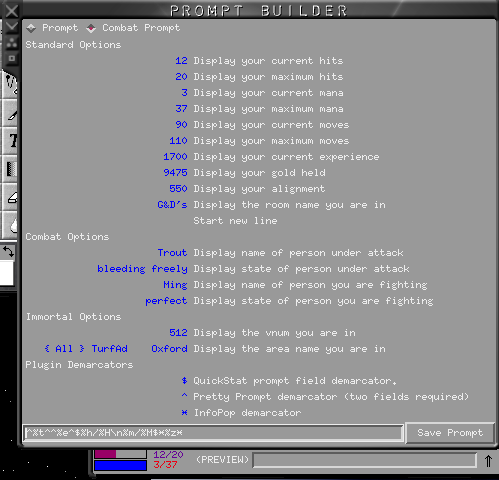Select the eraser tool in left toolbar
The image size is (499, 480).
pos(12,197)
